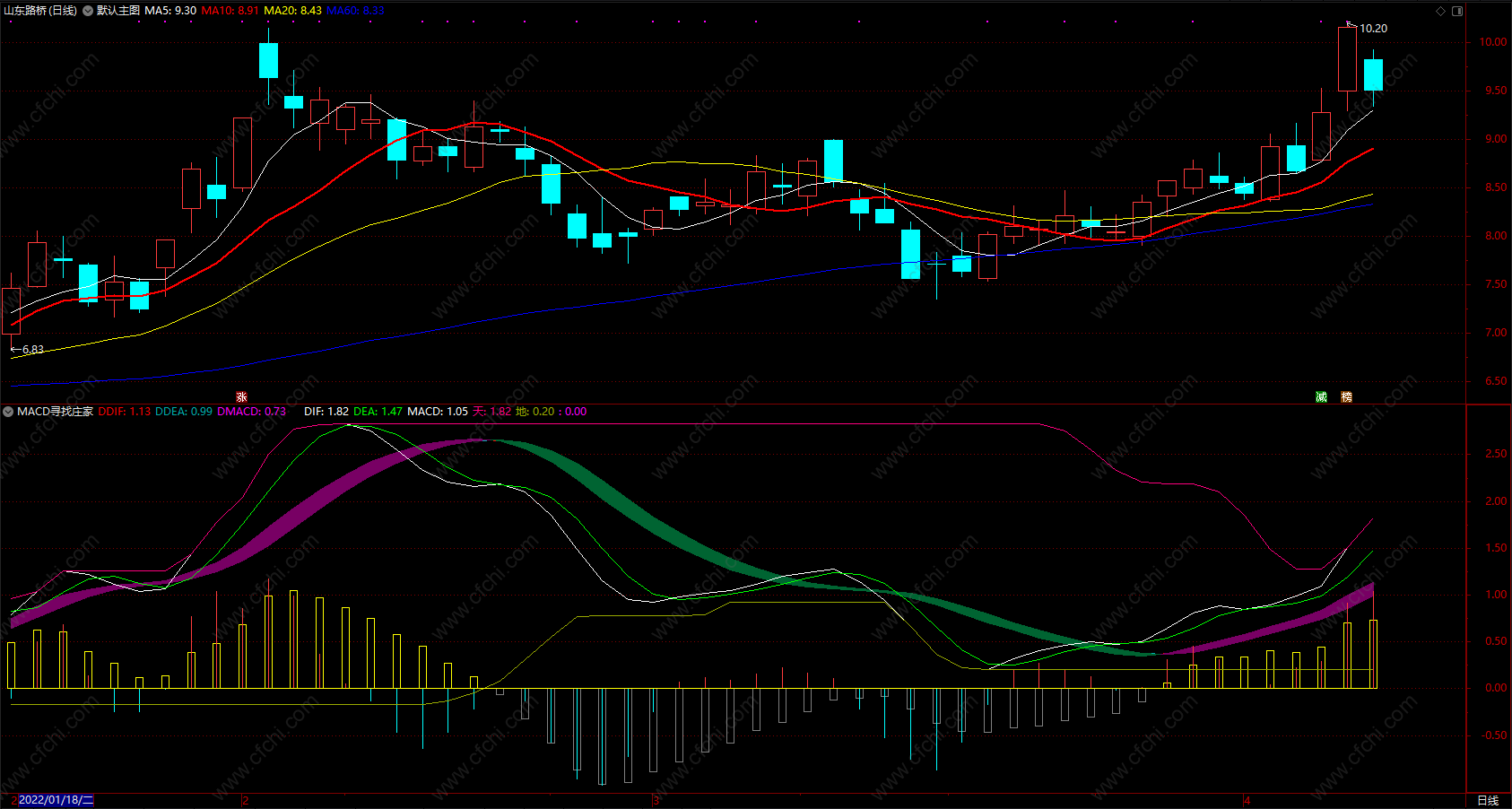Open the main chart indicator dropdown
The image size is (1512, 809).
88,11
